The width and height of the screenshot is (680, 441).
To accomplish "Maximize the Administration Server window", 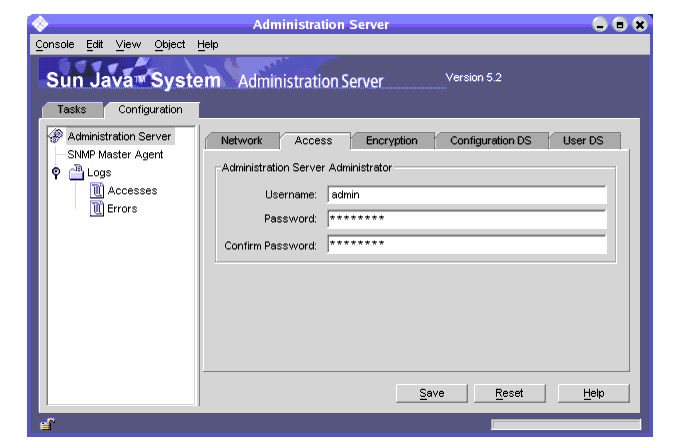I will (620, 24).
